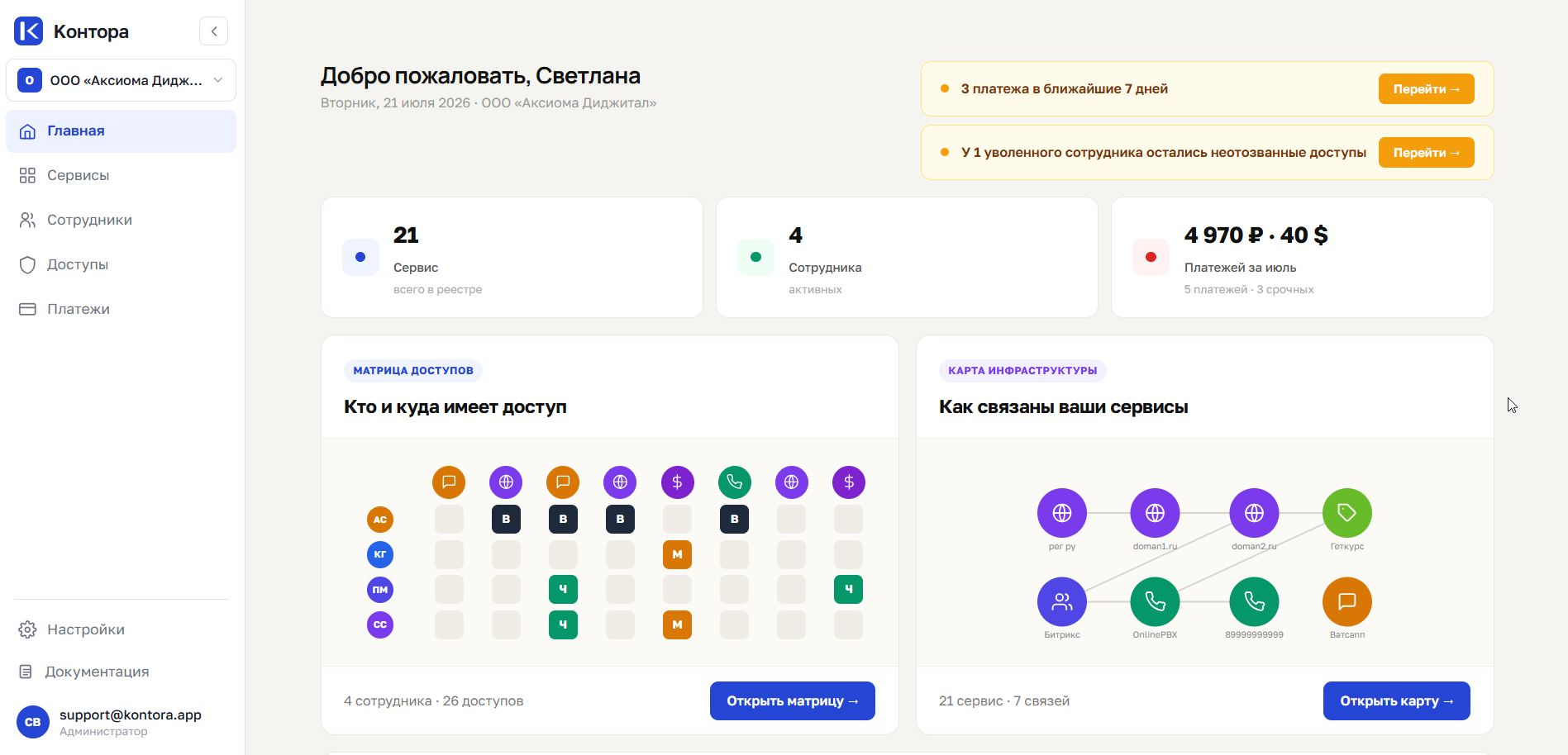
Task: Click the green dot icon on Сотрудника card
Action: pyautogui.click(x=755, y=257)
